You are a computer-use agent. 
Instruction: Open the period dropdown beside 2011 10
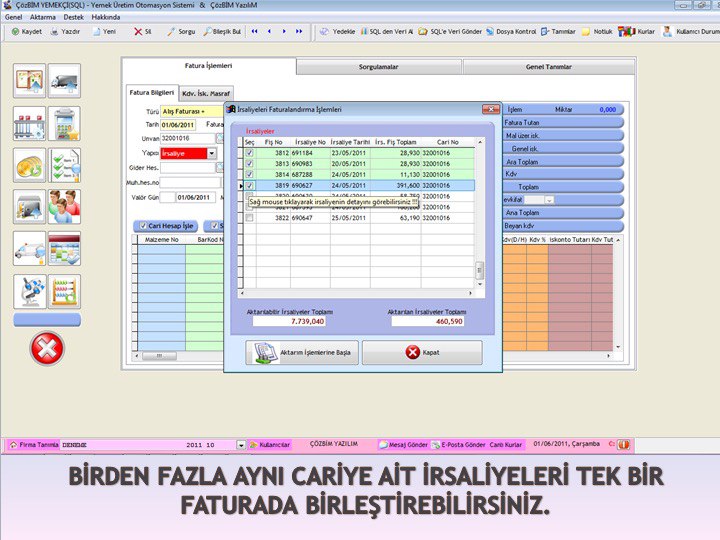tap(240, 444)
